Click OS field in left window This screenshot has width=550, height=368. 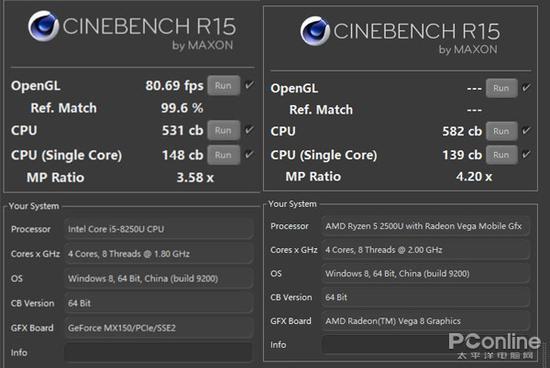pyautogui.click(x=159, y=279)
